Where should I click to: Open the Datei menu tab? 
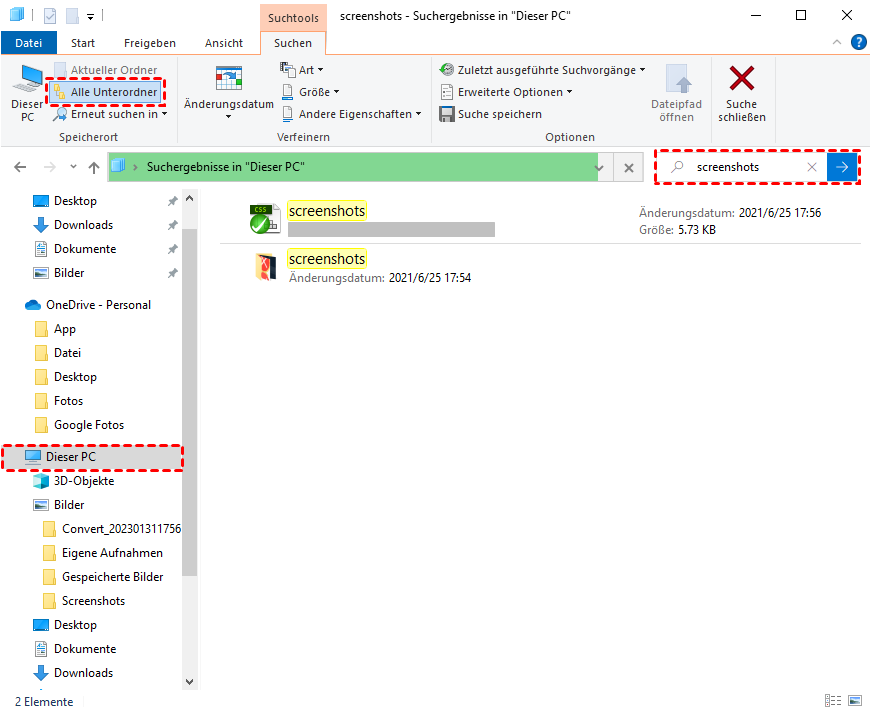(x=29, y=43)
